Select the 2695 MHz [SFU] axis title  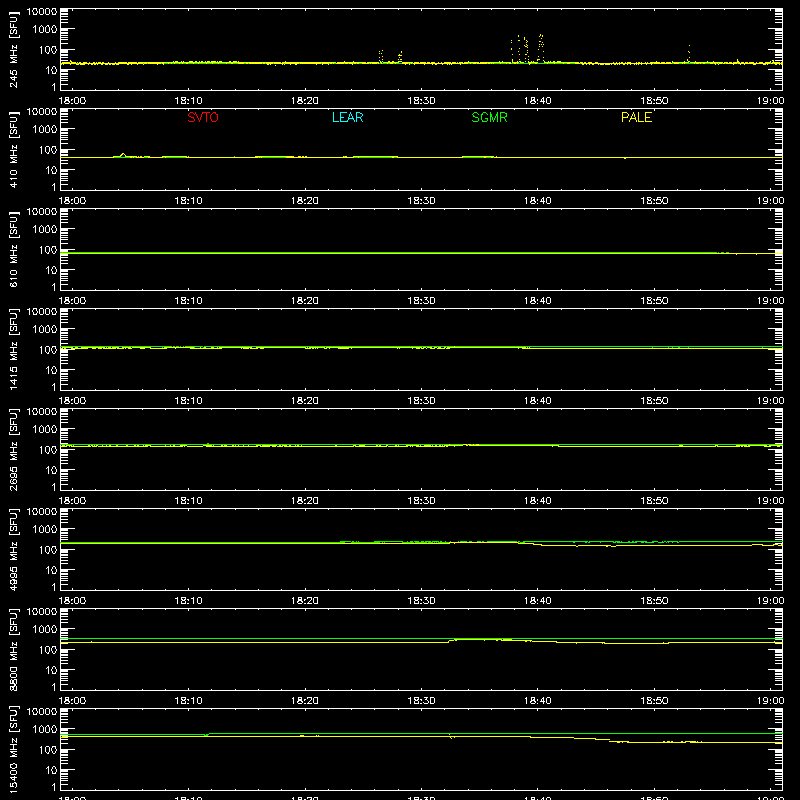13,449
